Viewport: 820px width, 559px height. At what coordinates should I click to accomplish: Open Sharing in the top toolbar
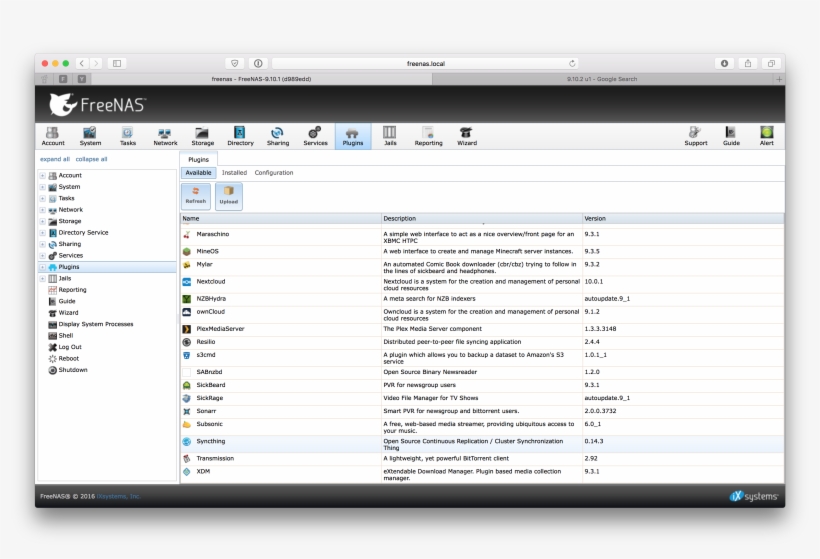click(x=278, y=136)
